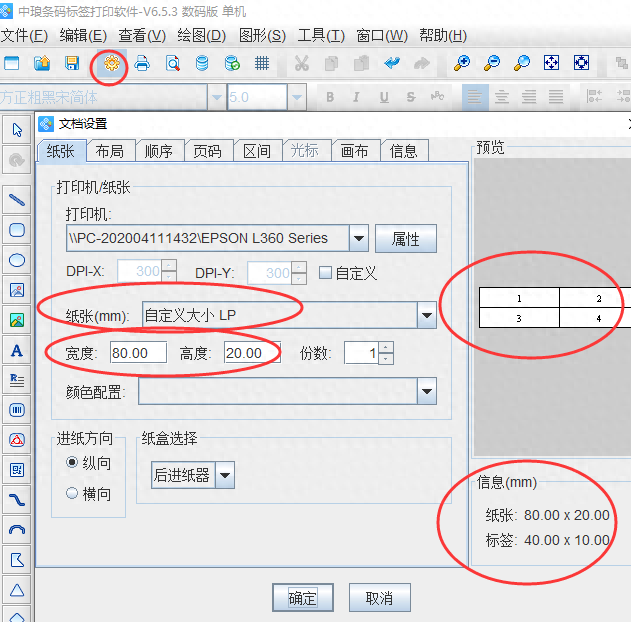Click the save disk icon
The width and height of the screenshot is (631, 622).
click(x=72, y=64)
